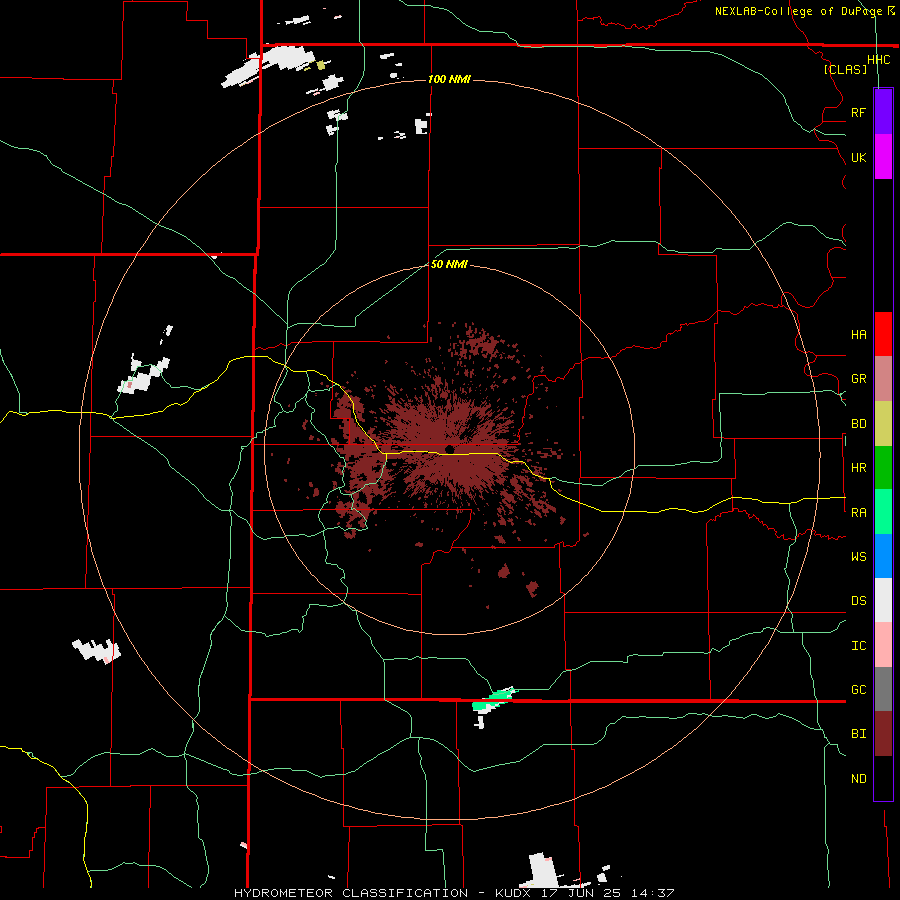Click the RF purple legend swatch
The image size is (900, 900).
(883, 112)
